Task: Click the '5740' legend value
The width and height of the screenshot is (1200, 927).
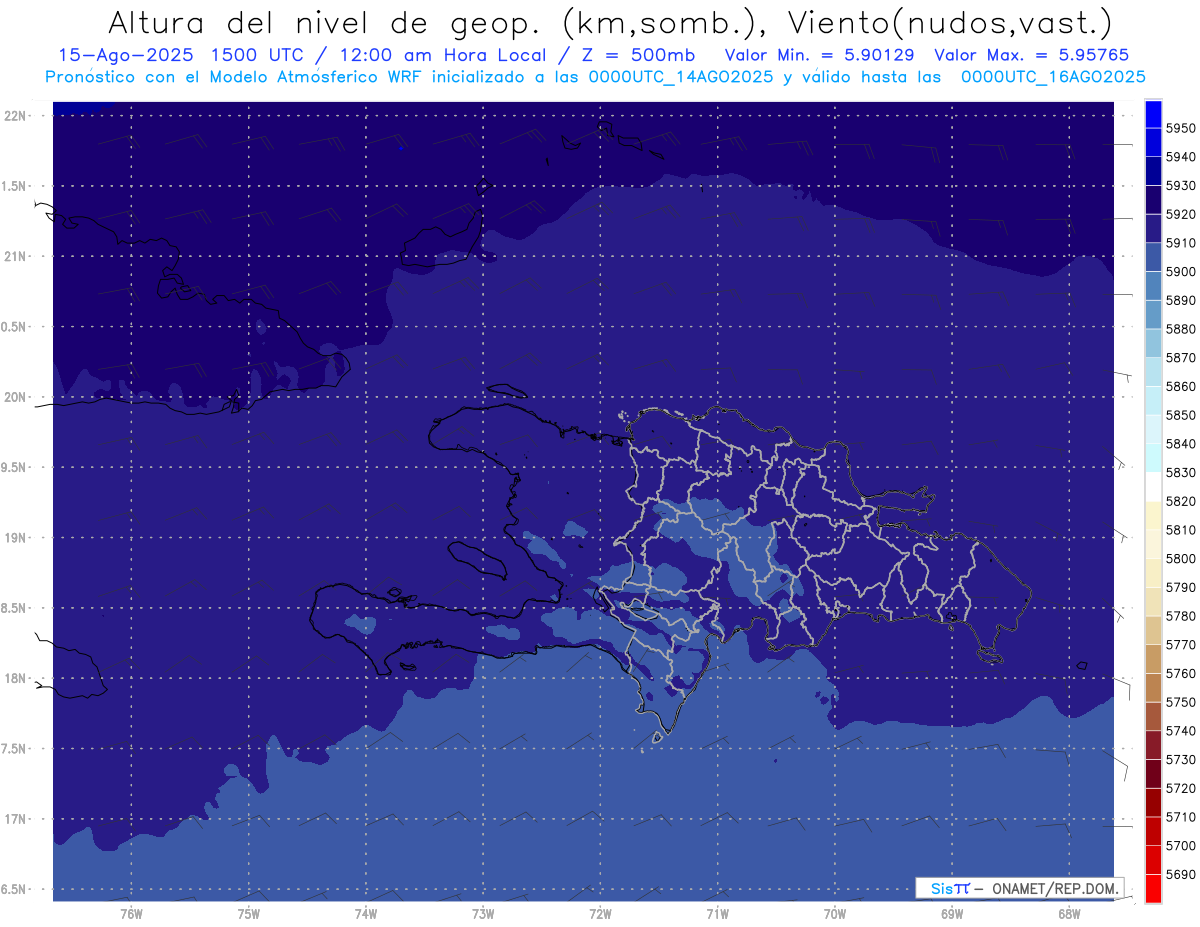Action: point(1181,731)
